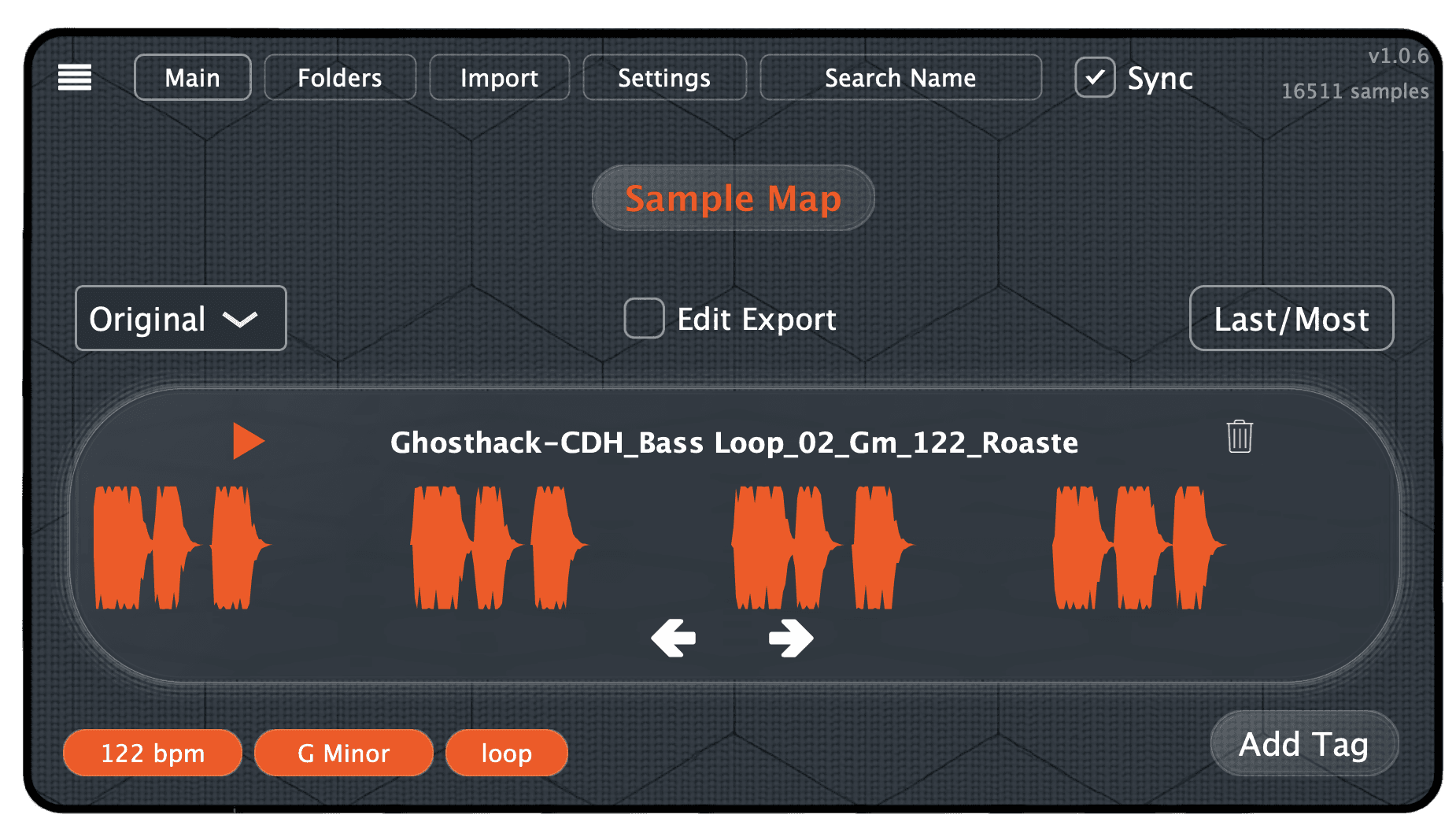The height and width of the screenshot is (833, 1456).
Task: Click the Search Name field
Action: (900, 77)
